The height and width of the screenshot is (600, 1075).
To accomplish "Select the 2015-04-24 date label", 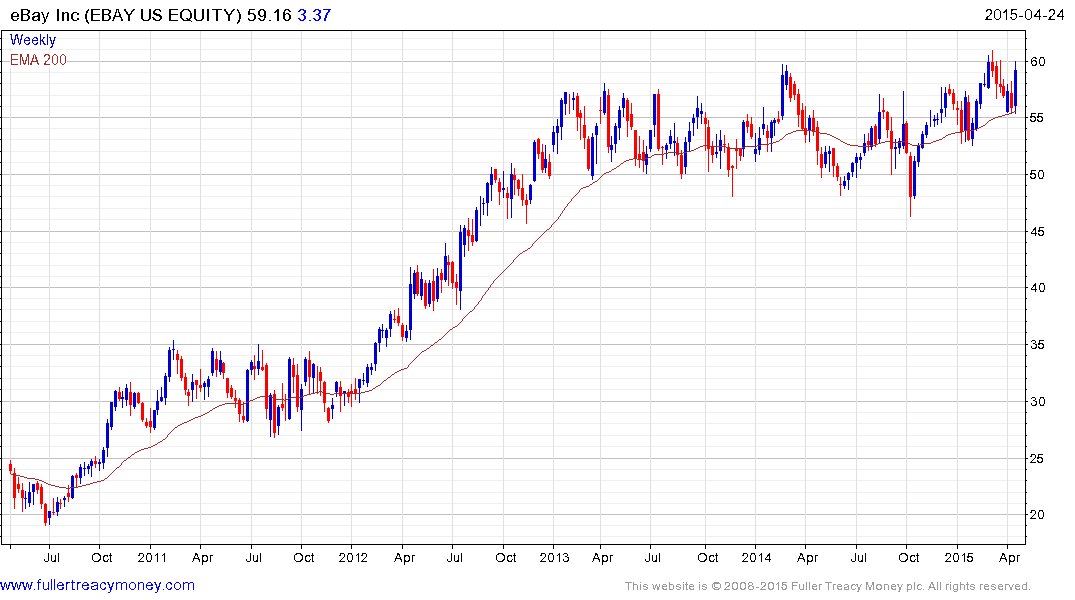I will pos(1024,14).
